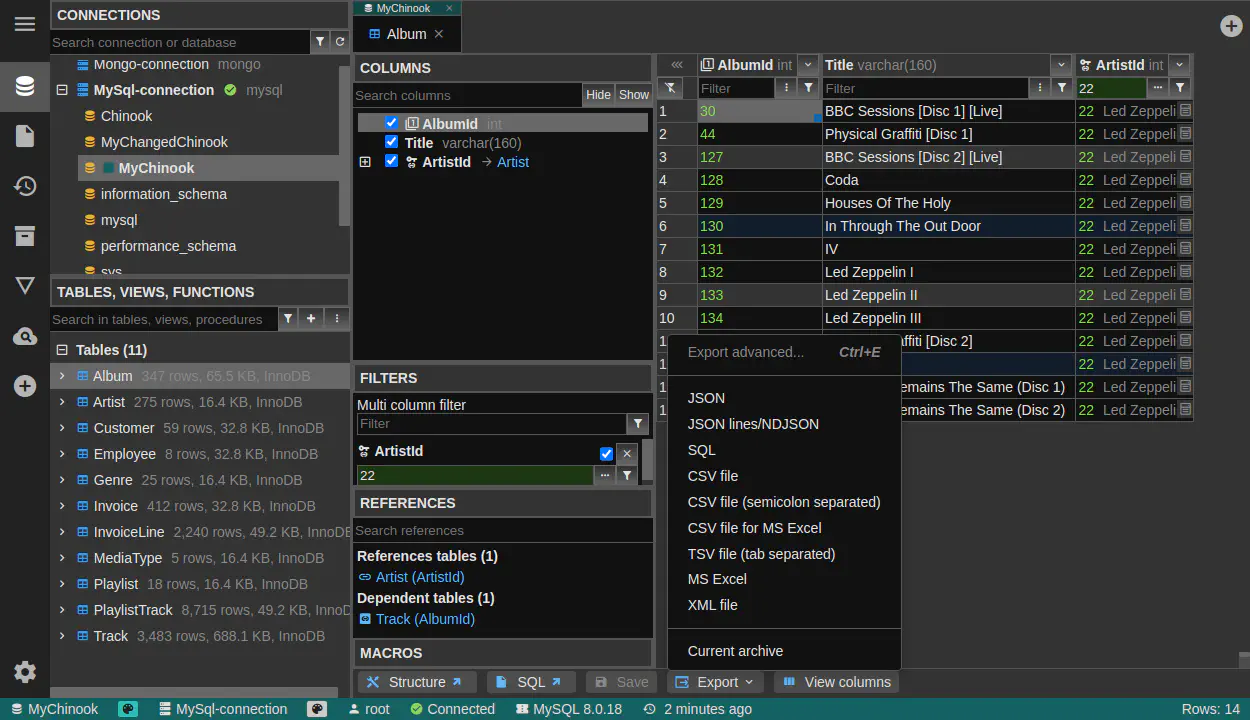The height and width of the screenshot is (720, 1250).
Task: Click the Search columns input field
Action: (x=467, y=95)
